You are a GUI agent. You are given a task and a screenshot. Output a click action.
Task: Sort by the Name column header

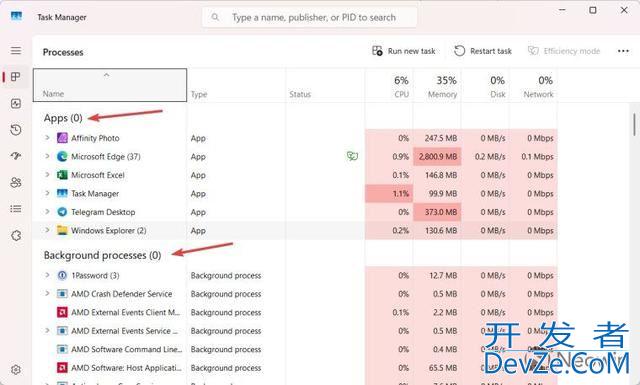pos(110,85)
